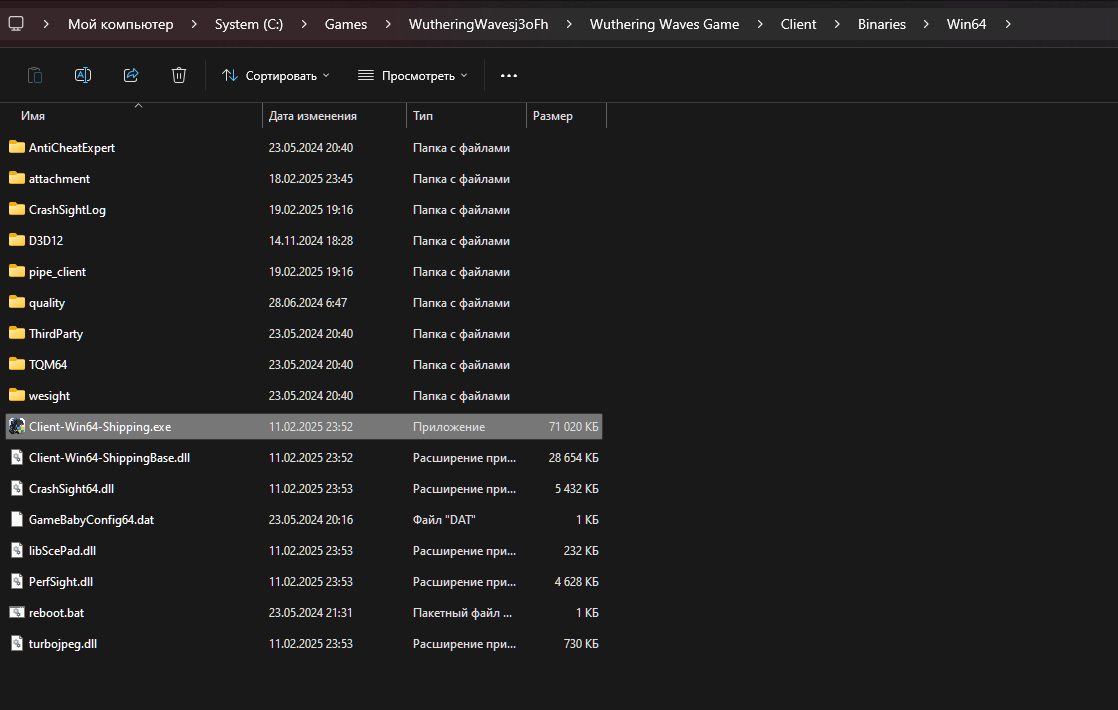Select reboot.bat file name
1118x710 pixels.
pyautogui.click(x=56, y=613)
